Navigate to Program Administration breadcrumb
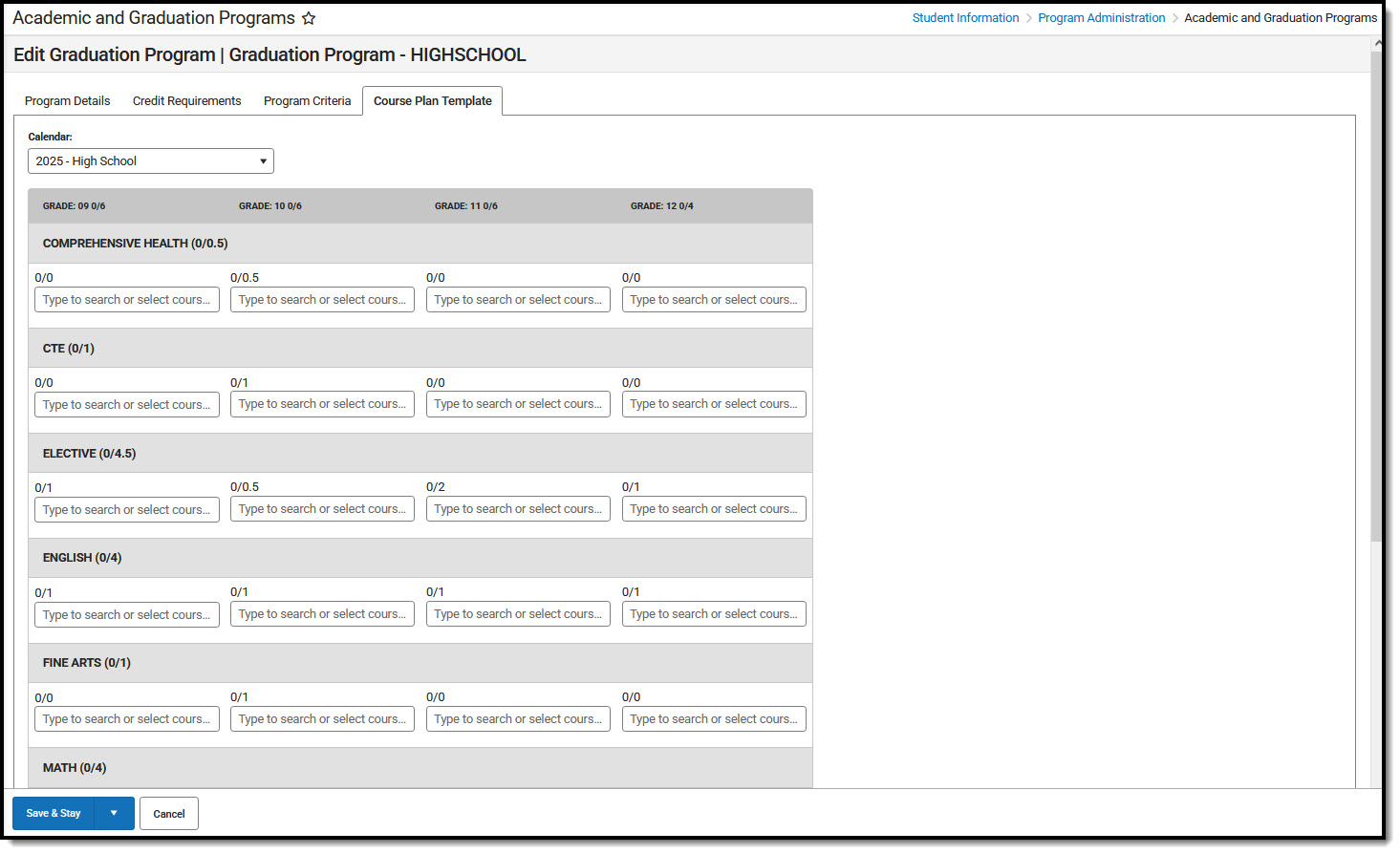Viewport: 1400px width, 854px height. click(1102, 18)
